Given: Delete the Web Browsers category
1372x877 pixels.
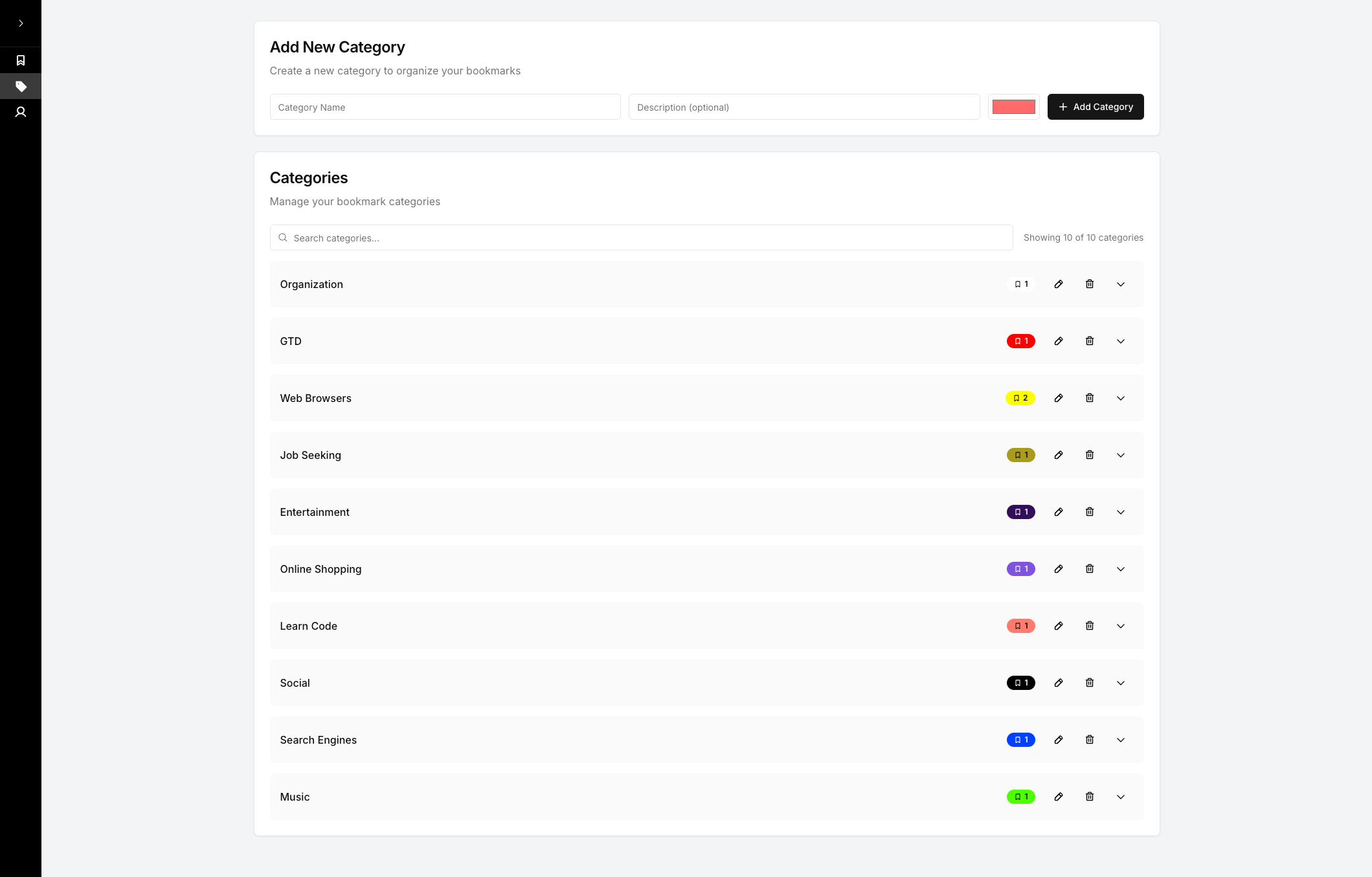Looking at the screenshot, I should (x=1090, y=398).
